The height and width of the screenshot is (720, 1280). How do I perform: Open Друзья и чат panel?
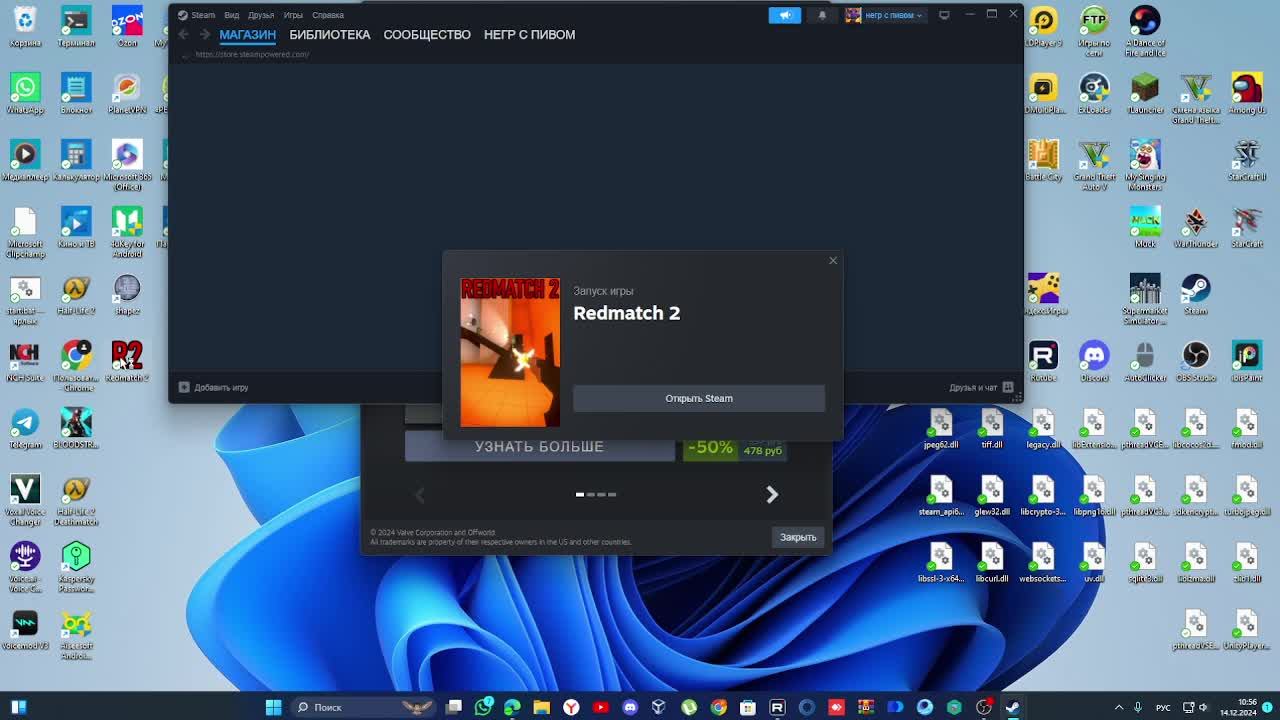(981, 387)
